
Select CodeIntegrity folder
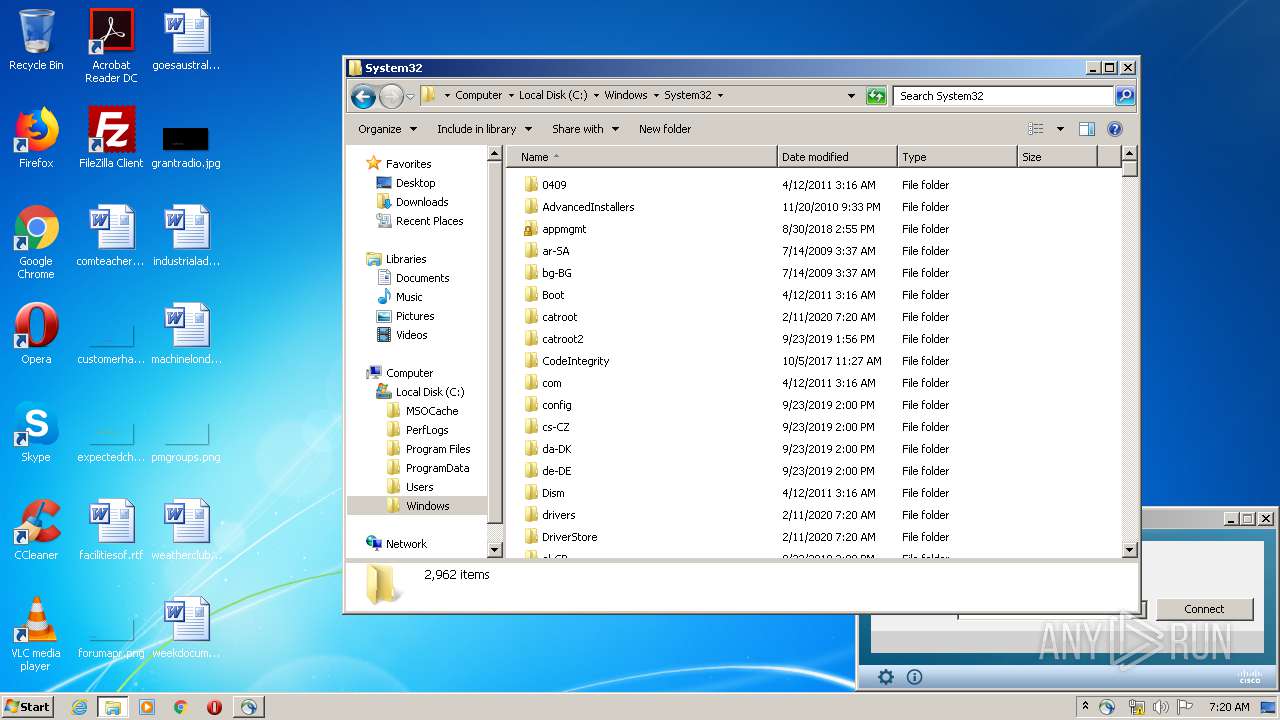point(575,361)
